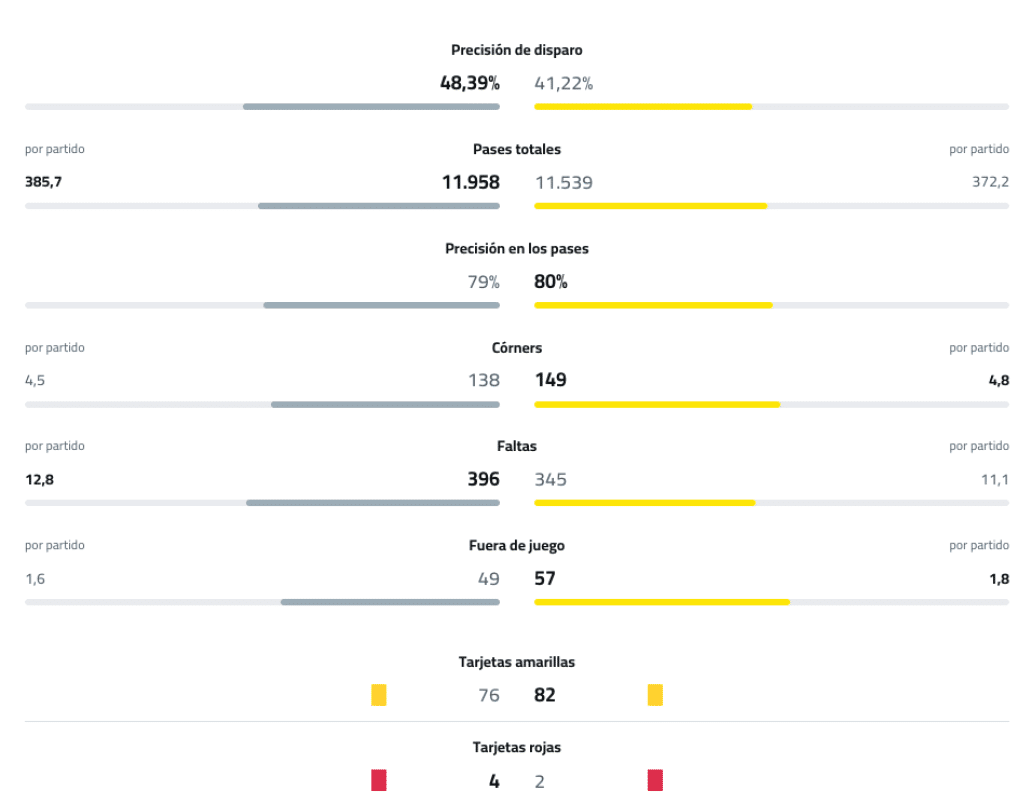Image resolution: width=1025 pixels, height=810 pixels.
Task: Click the yellow pass accuracy bar
Action: tap(653, 305)
